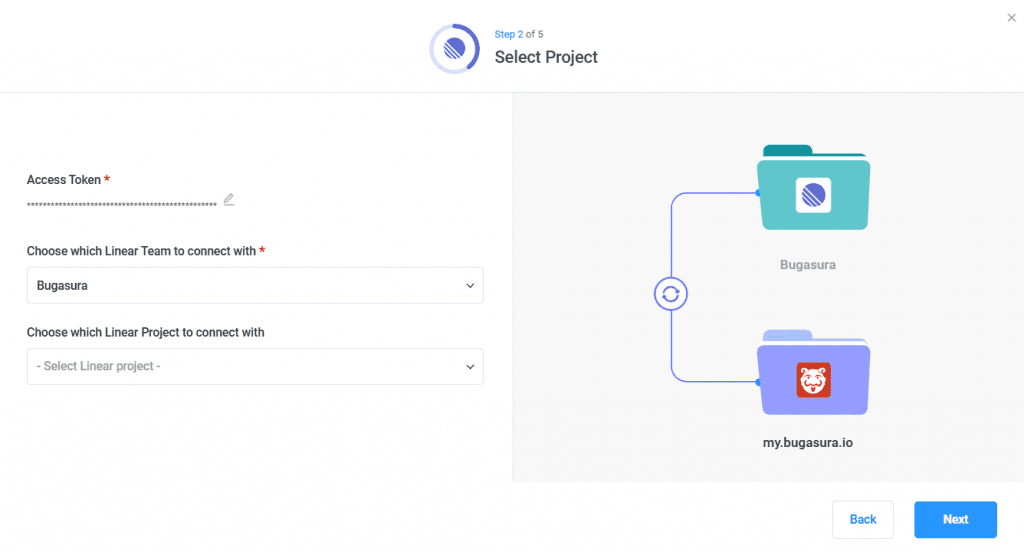
Task: Click the chevron on the Linear Project dropdown
Action: click(470, 367)
